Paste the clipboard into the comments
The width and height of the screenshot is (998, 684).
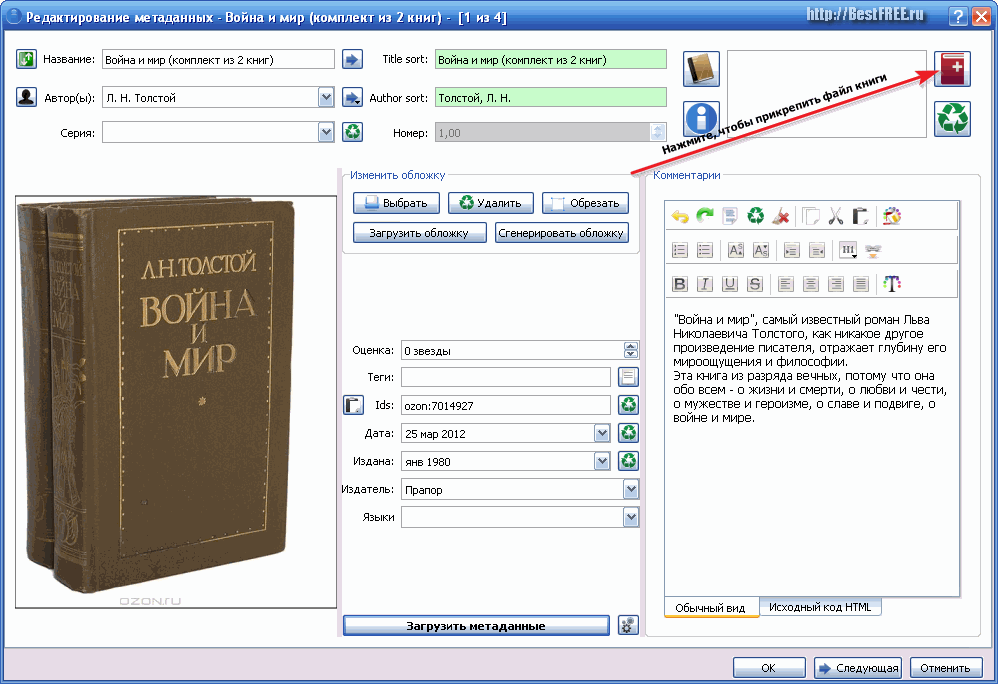[861, 216]
